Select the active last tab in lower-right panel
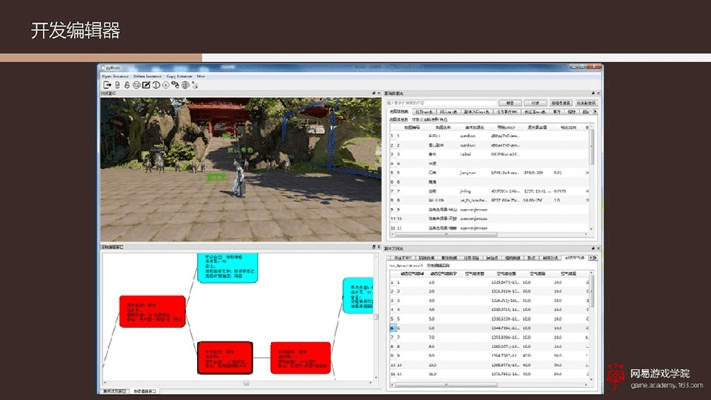Viewport: 711px width, 400px height. (x=575, y=258)
